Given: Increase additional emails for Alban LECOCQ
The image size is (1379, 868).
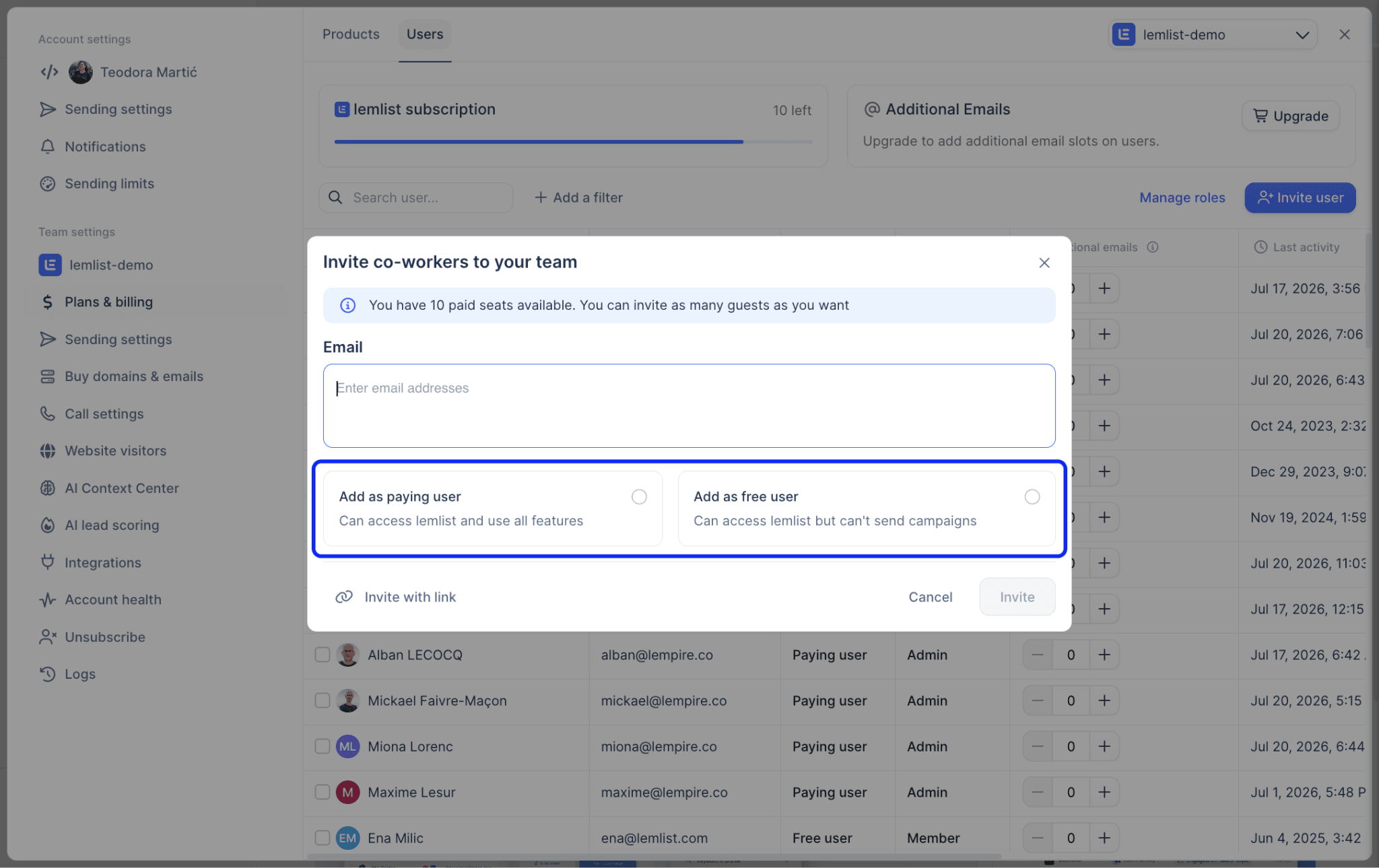Looking at the screenshot, I should (1104, 655).
